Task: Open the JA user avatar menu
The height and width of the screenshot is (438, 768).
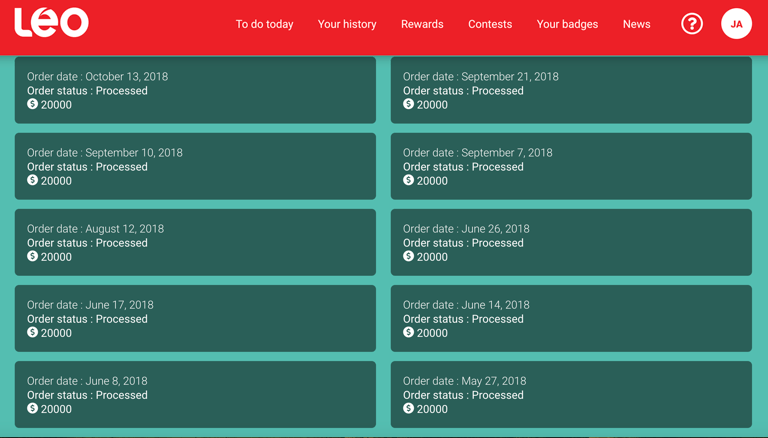Action: click(736, 24)
